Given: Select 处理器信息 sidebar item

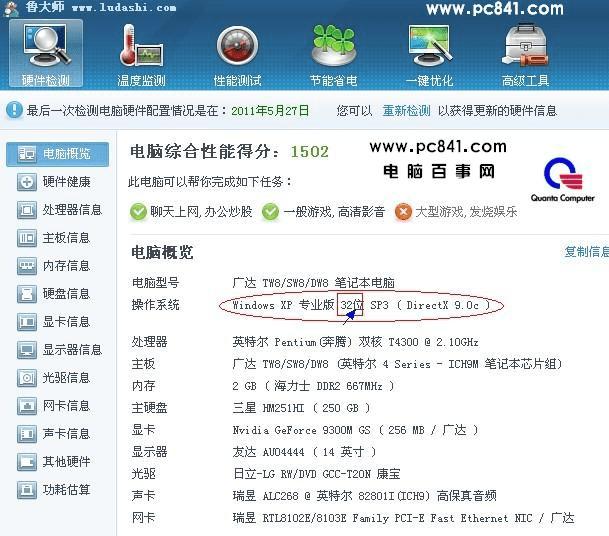Looking at the screenshot, I should [59, 210].
